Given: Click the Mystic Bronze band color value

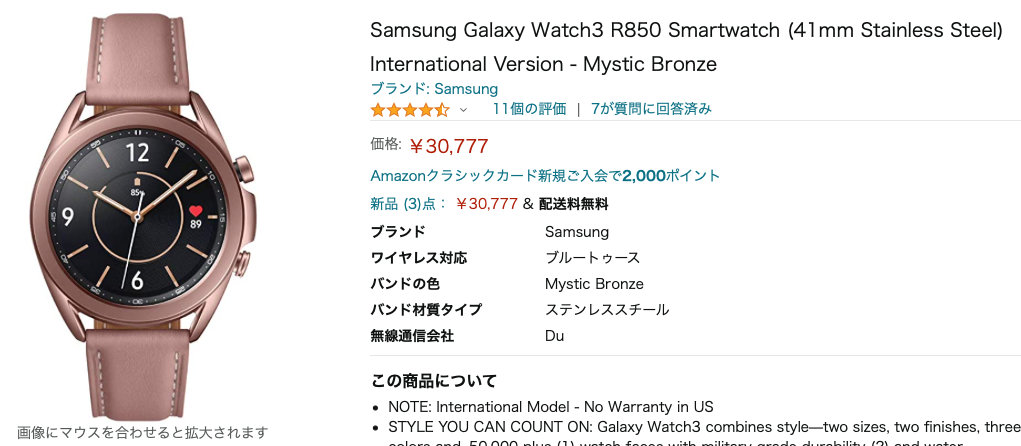Looking at the screenshot, I should (x=594, y=284).
